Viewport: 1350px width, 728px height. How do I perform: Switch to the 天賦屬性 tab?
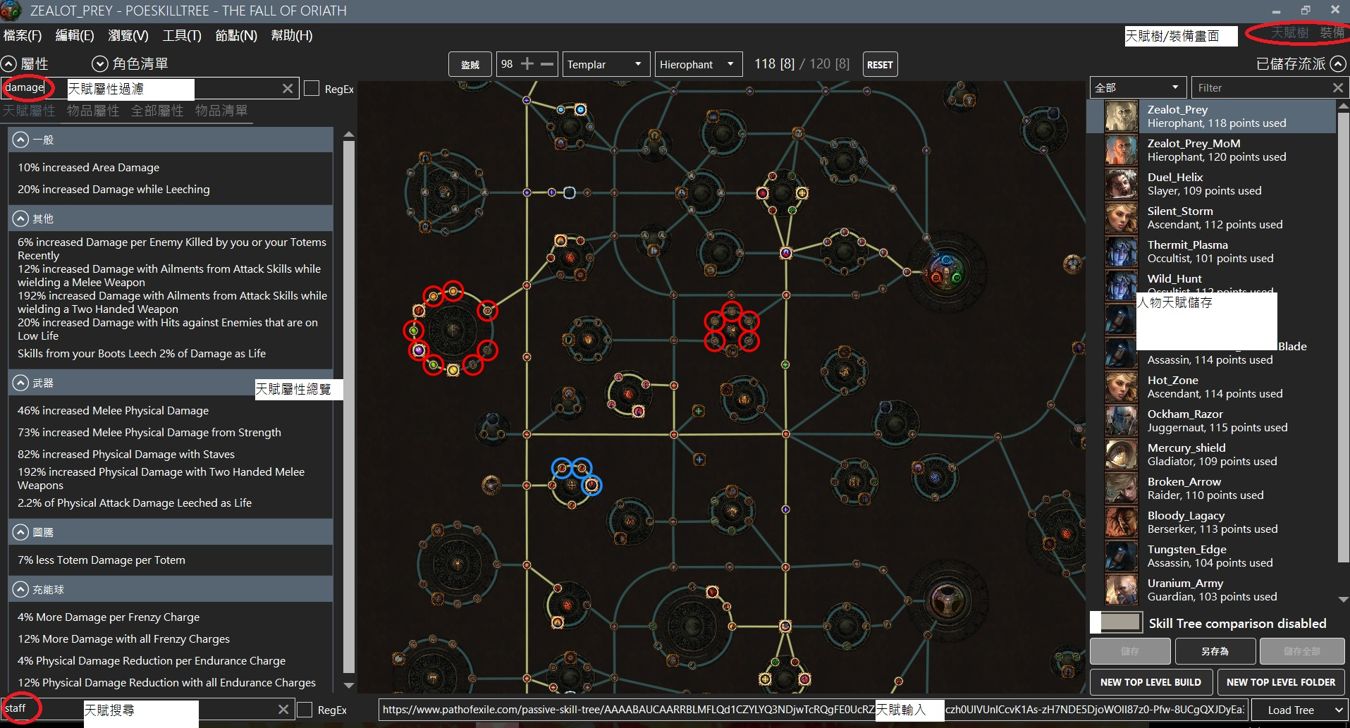[29, 111]
